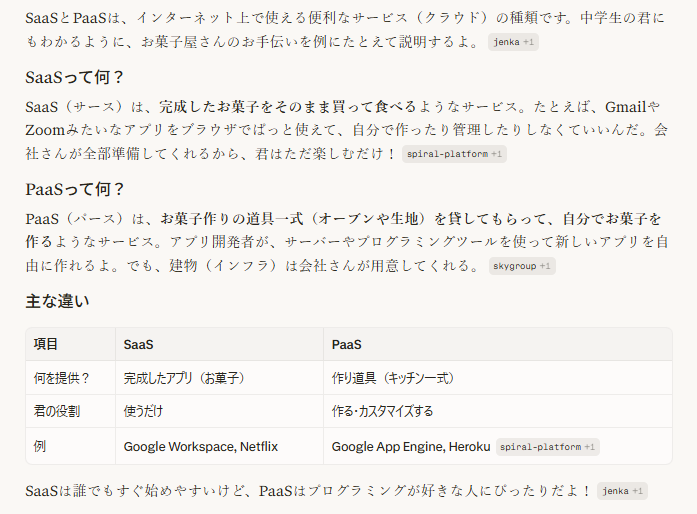Open the jenka citation after the final summary sentence
Screen dimensions: 697x514
click(x=622, y=491)
